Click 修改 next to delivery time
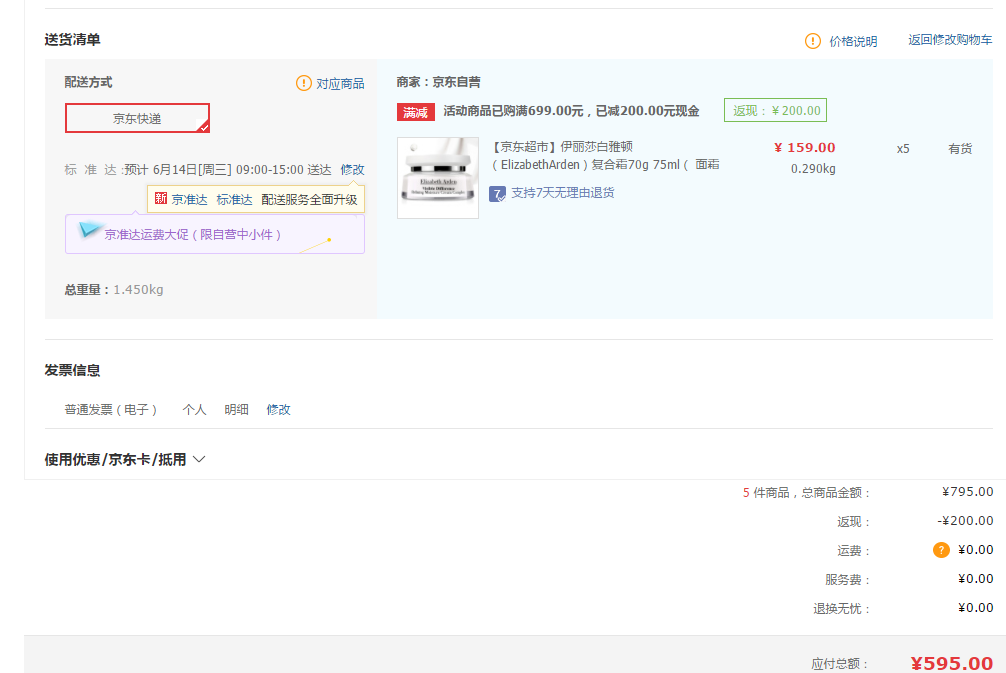Viewport: 1006px width, 673px height. click(352, 169)
